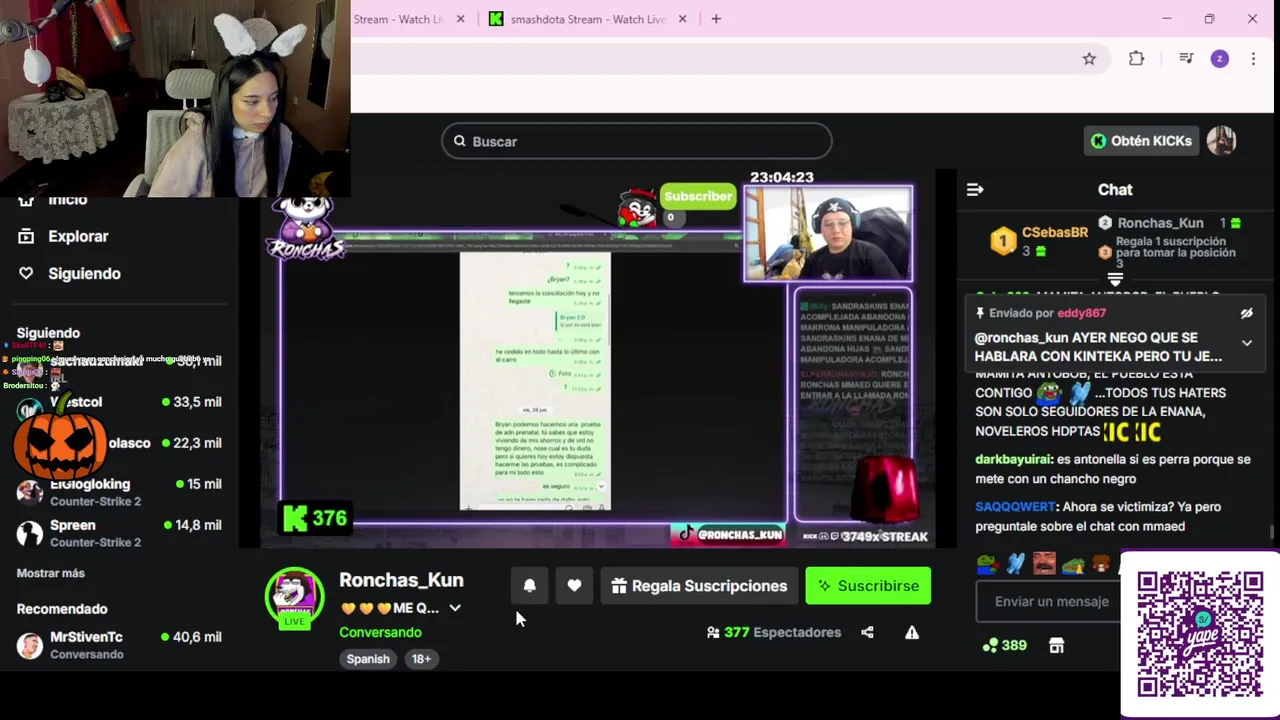Click 377 Espectadores viewer count
Image resolution: width=1280 pixels, height=720 pixels.
pyautogui.click(x=772, y=632)
